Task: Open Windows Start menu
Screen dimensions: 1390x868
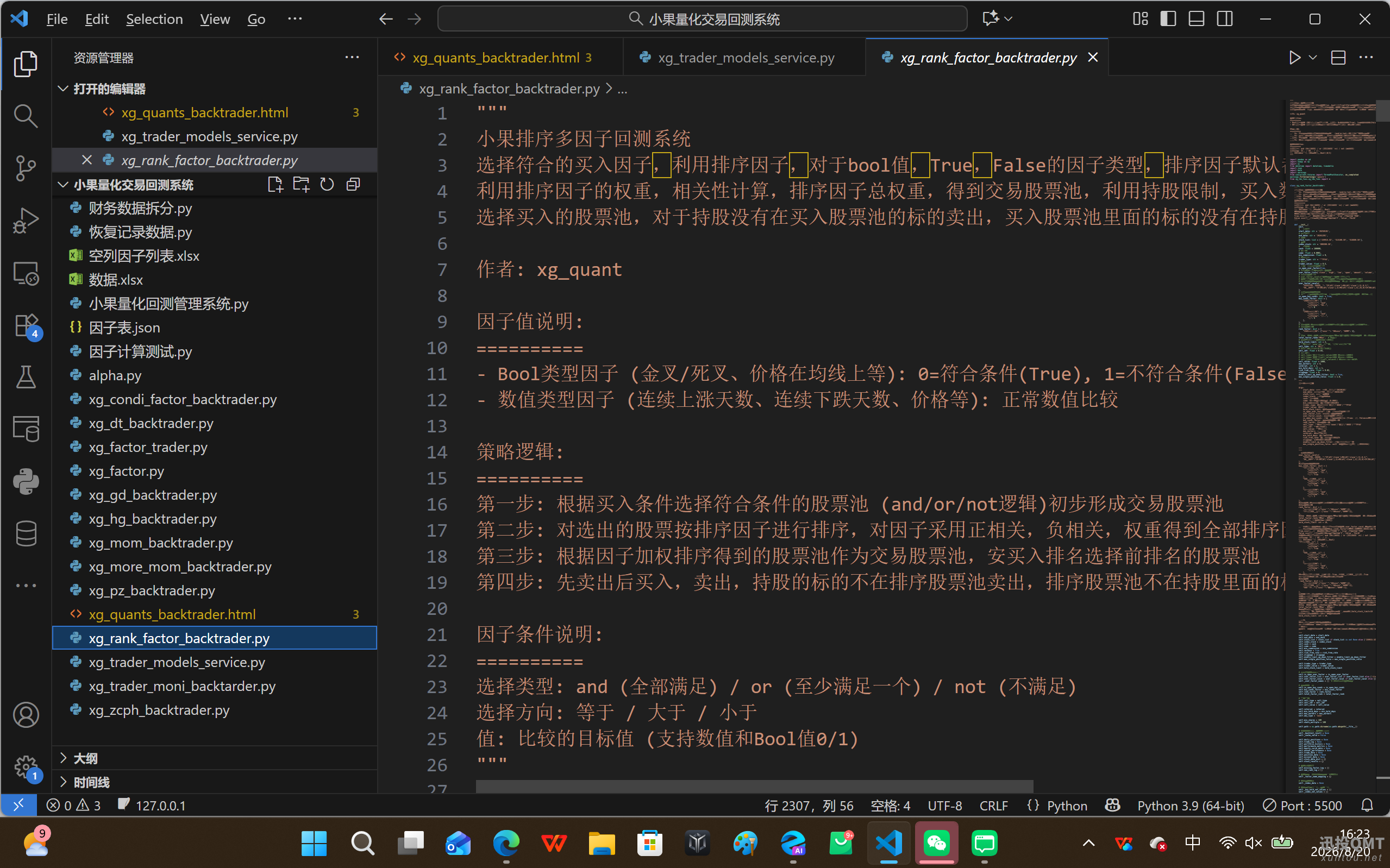Action: point(314,842)
